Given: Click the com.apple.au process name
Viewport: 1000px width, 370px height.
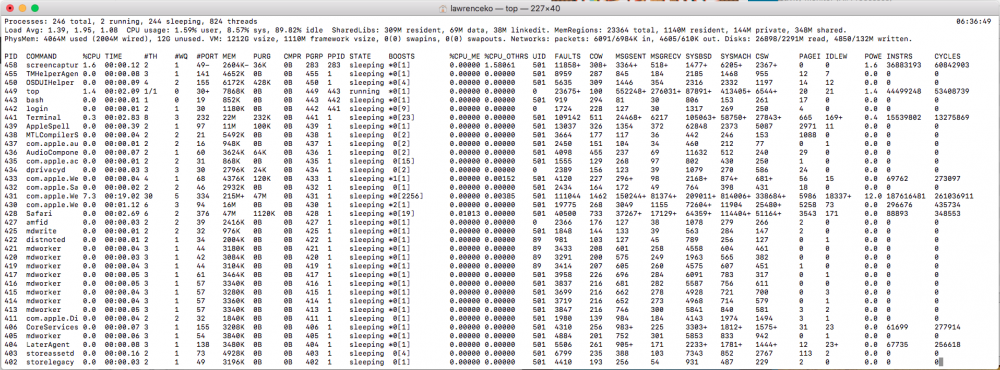Looking at the screenshot, I should pyautogui.click(x=52, y=143).
